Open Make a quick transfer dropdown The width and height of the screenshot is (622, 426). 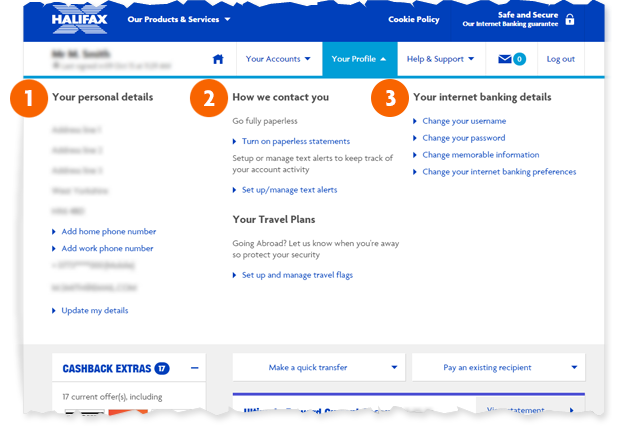pos(319,367)
